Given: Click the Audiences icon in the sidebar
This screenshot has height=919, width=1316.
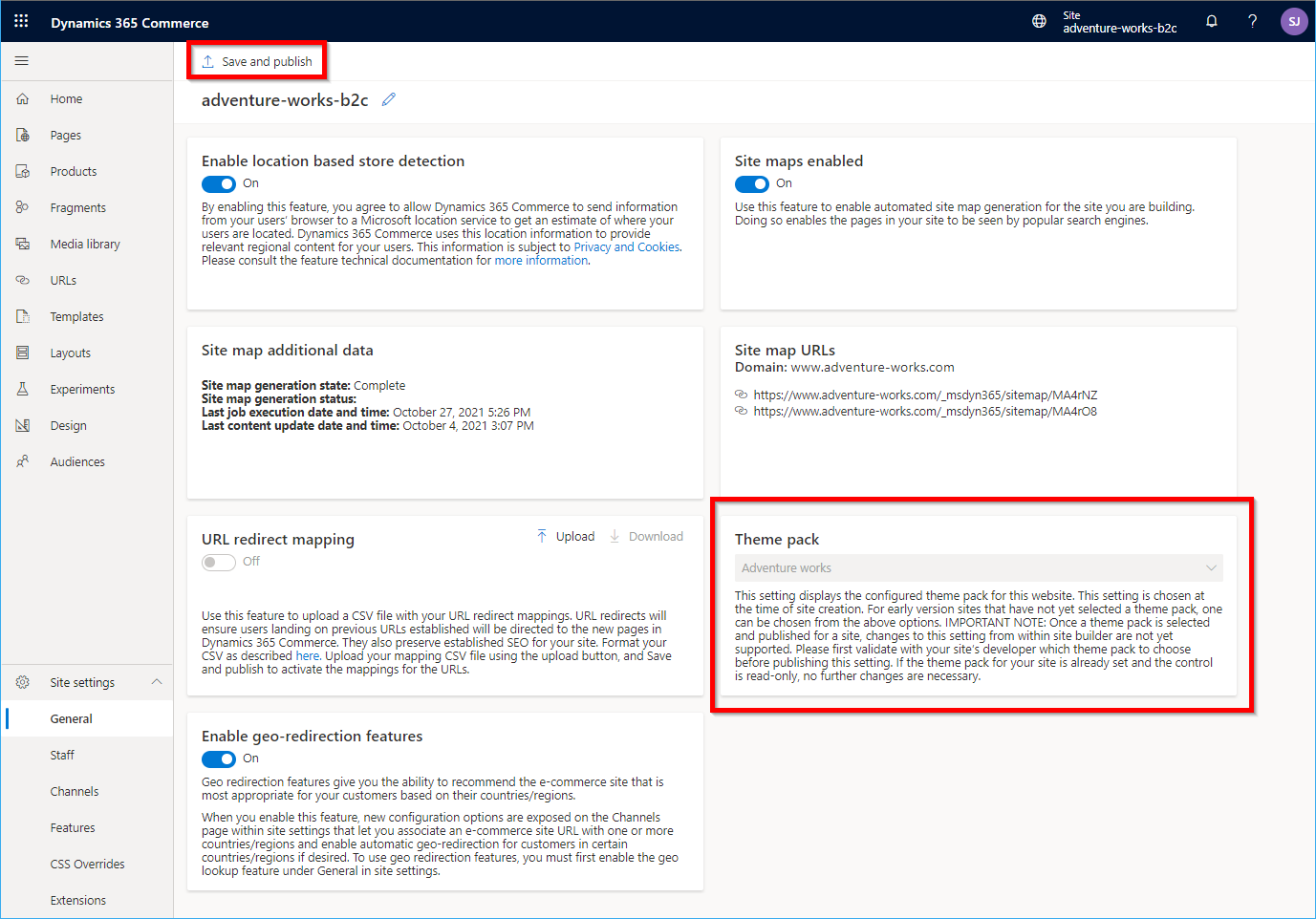Looking at the screenshot, I should click(x=23, y=462).
